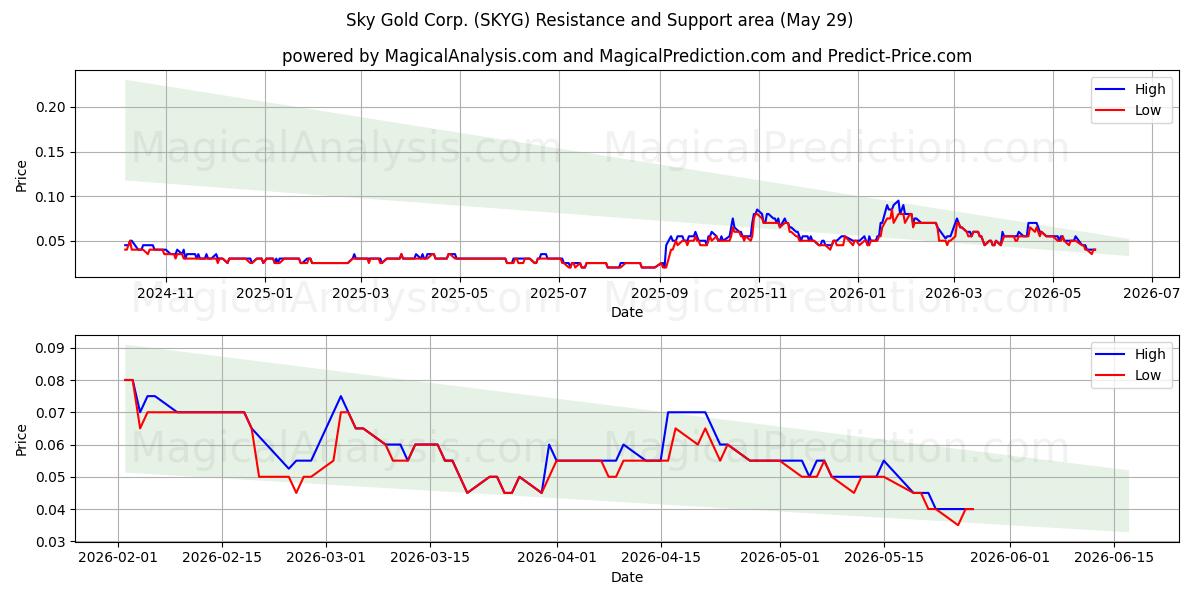Click the '2026-05-15' x-axis label
This screenshot has height=600, width=1200.
883,558
